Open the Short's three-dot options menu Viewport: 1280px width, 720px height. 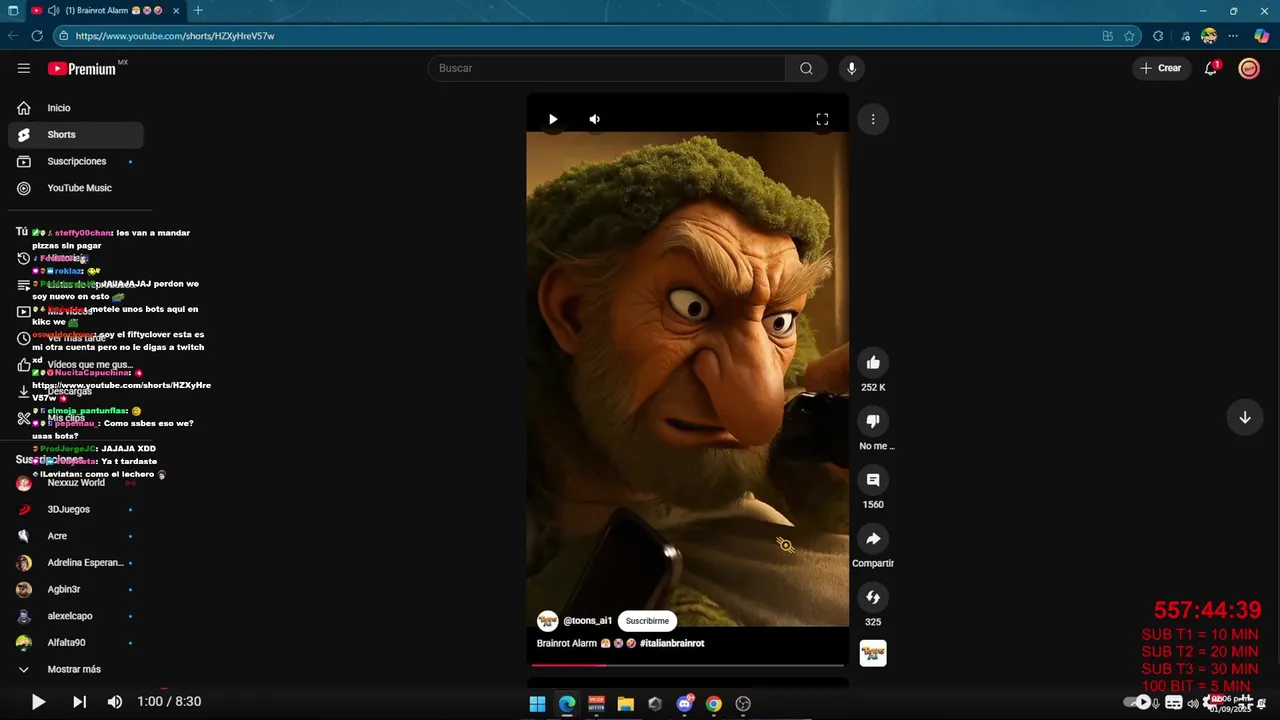[873, 119]
